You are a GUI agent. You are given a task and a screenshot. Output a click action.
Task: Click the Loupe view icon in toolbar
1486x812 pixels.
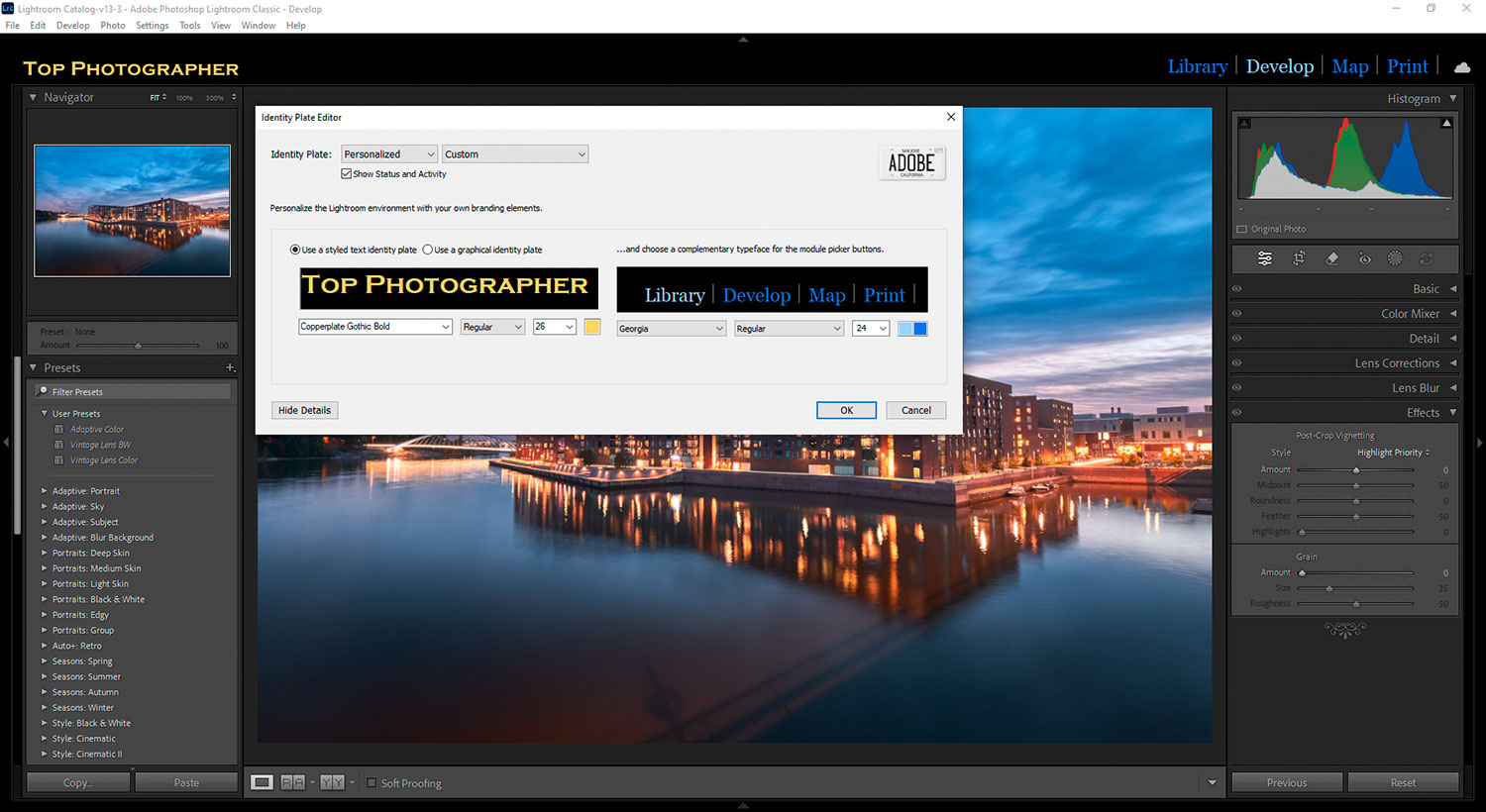point(262,782)
